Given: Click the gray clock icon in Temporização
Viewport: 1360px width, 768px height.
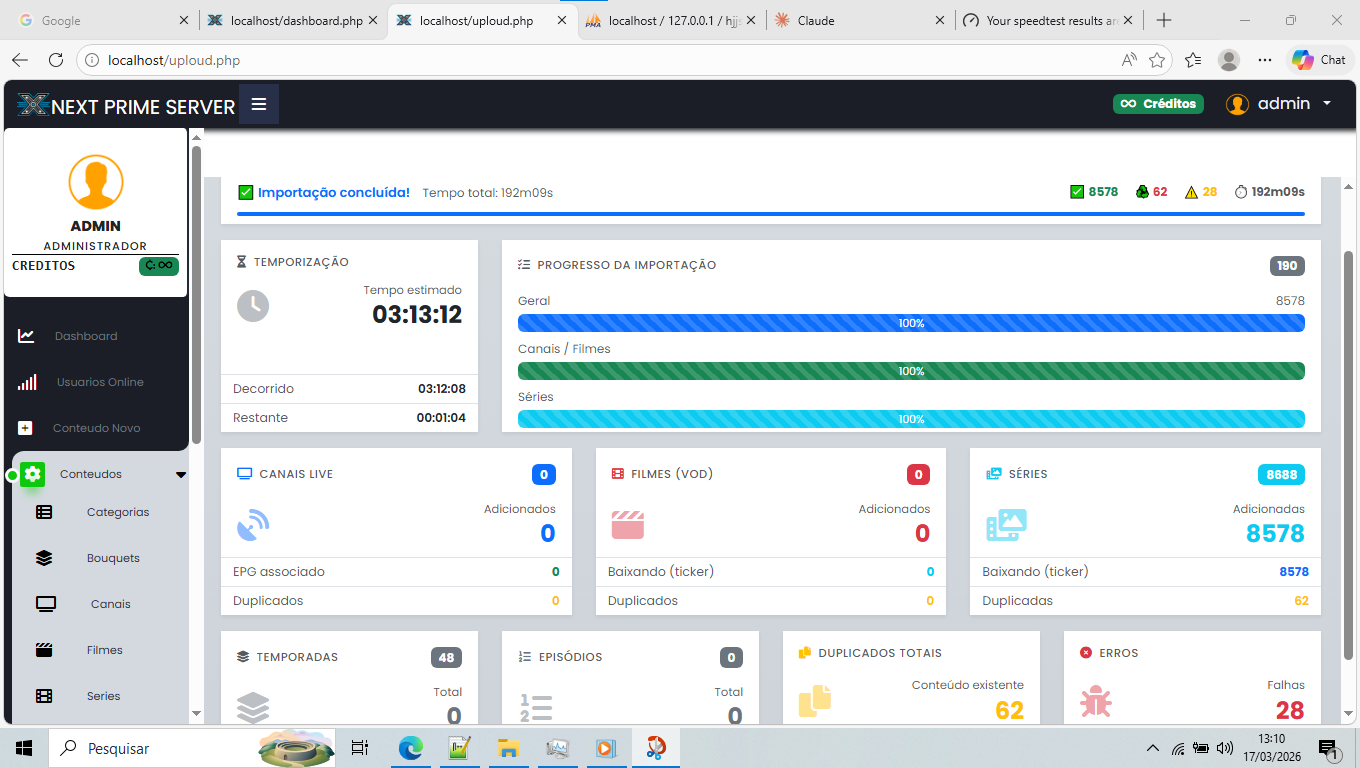Looking at the screenshot, I should point(253,306).
